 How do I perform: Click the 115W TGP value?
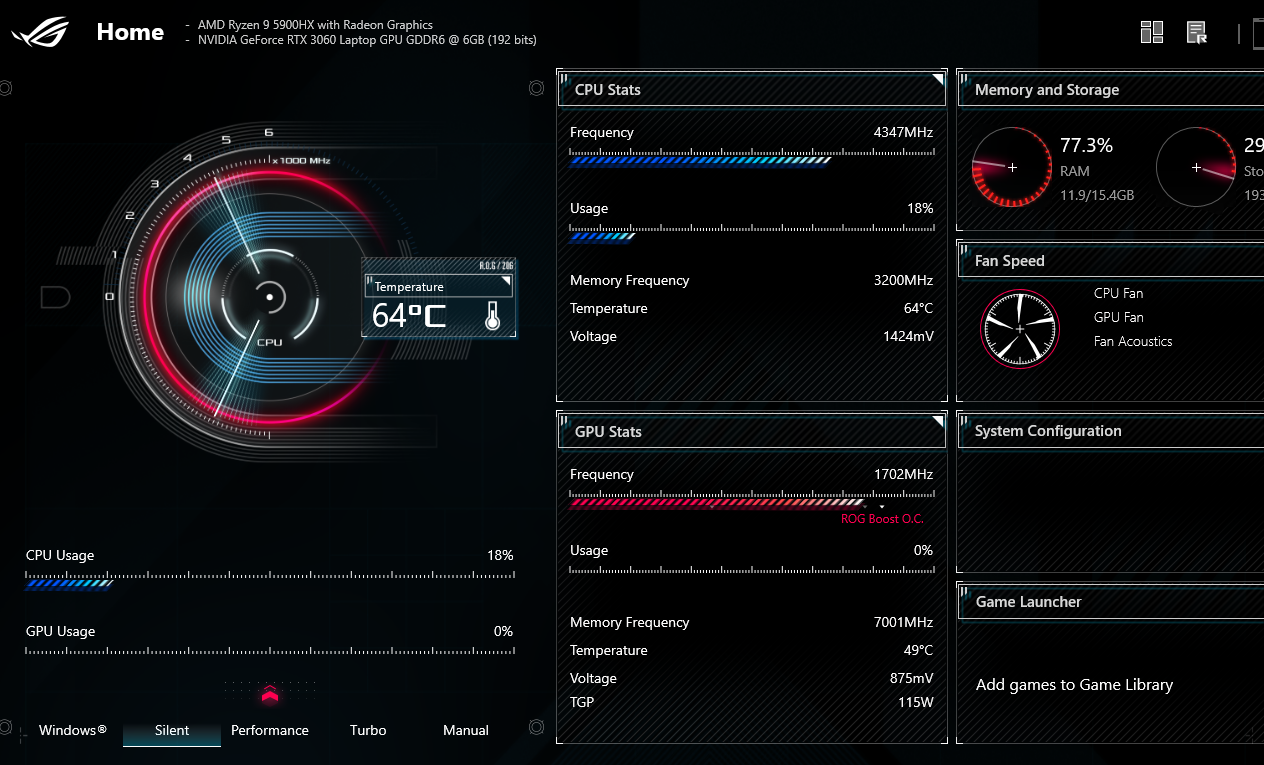tap(915, 702)
